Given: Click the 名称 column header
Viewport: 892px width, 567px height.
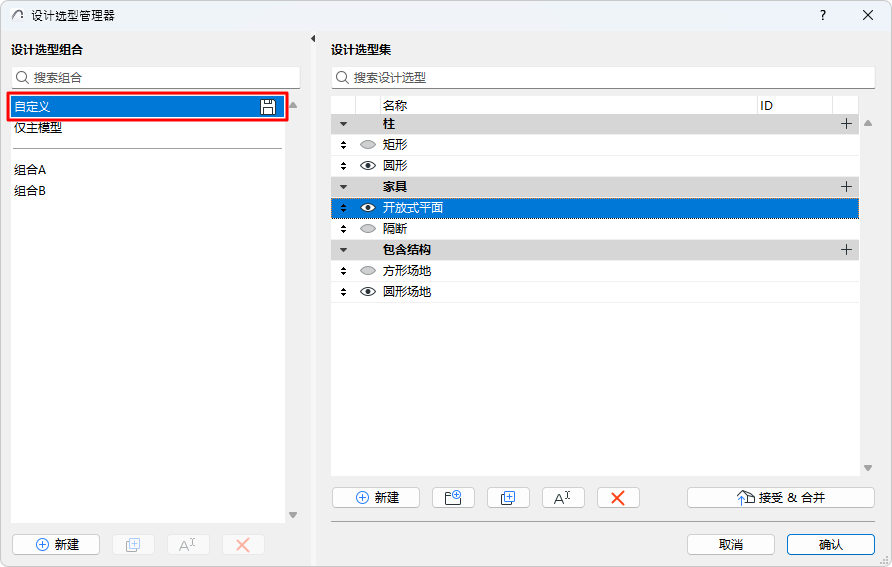Looking at the screenshot, I should click(568, 105).
